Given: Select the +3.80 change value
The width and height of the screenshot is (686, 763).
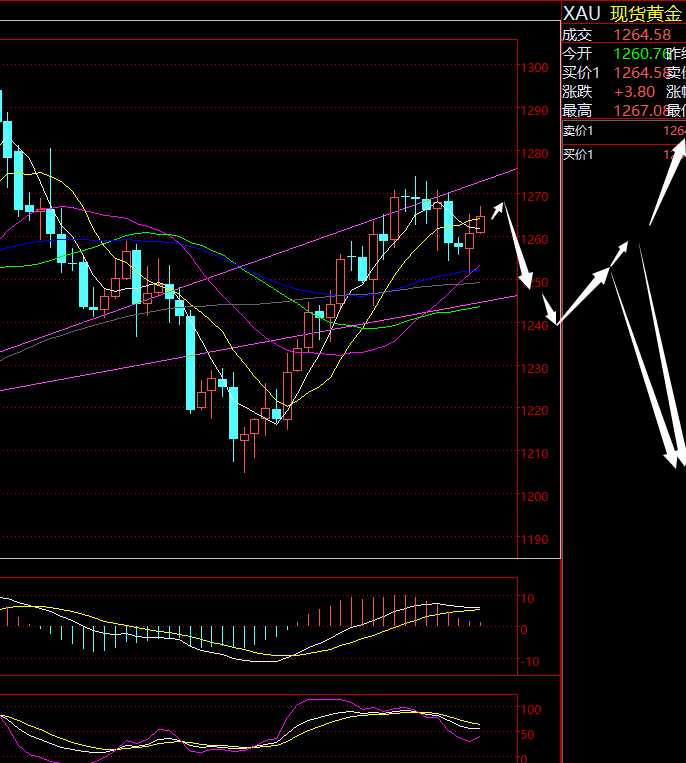Looking at the screenshot, I should coord(634,91).
